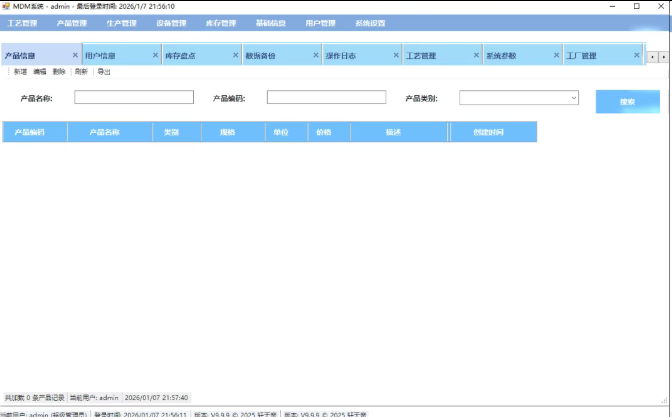Close the 产品信息 tab

click(x=75, y=55)
